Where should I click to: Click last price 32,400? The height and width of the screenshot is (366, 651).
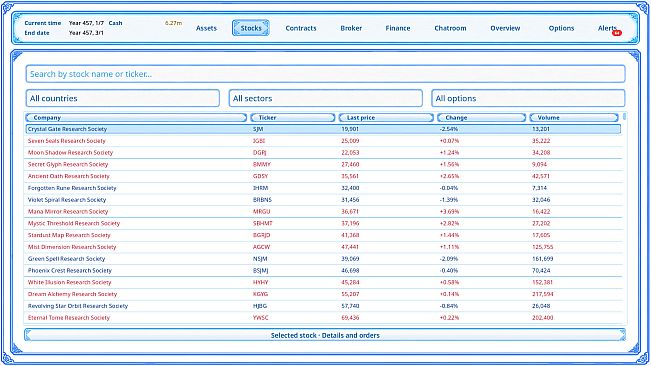pyautogui.click(x=350, y=188)
